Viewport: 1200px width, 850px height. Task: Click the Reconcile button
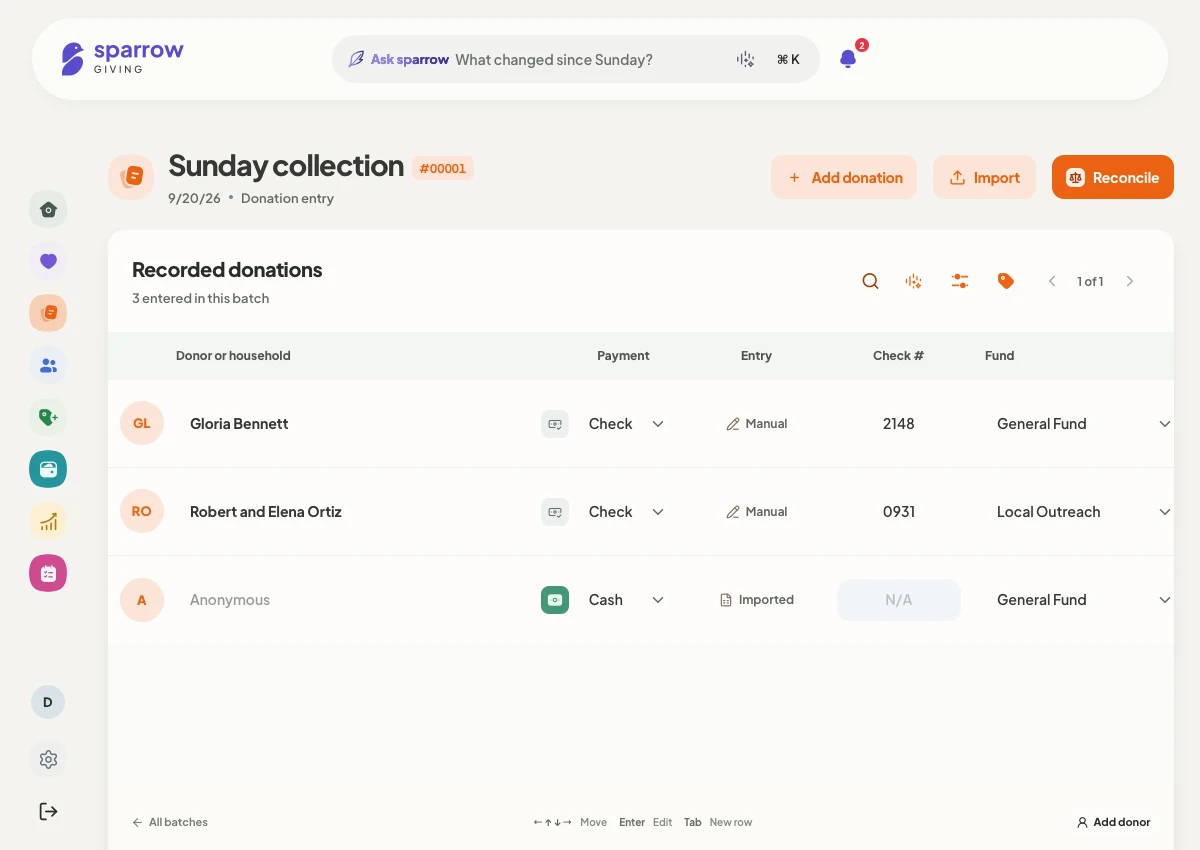pos(1113,177)
